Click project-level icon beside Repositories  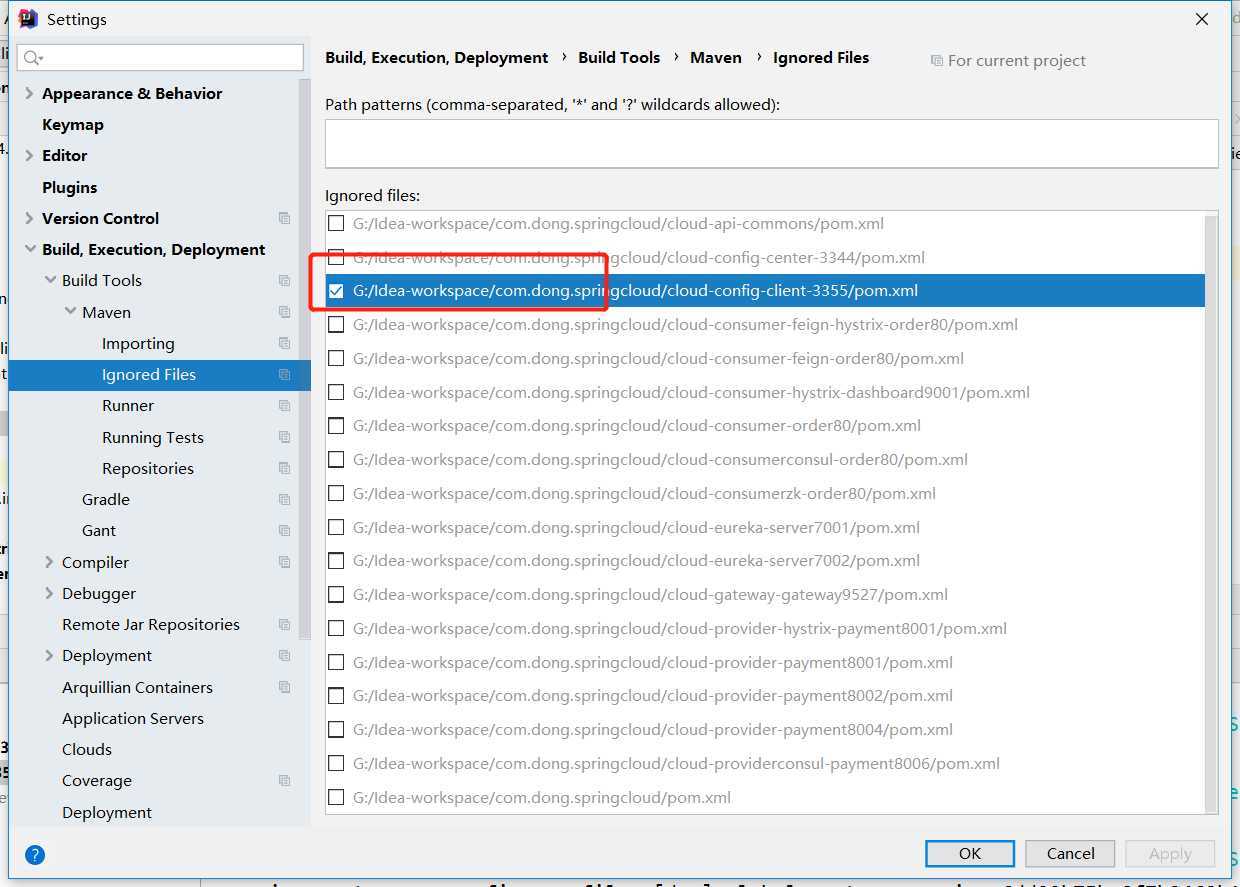tap(285, 468)
